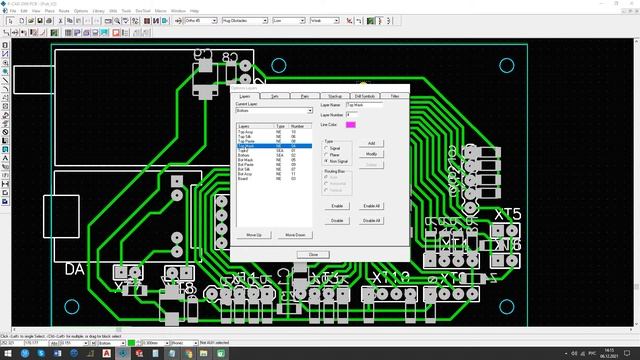Select the Plane type radio button
The image size is (640, 360).
326,155
